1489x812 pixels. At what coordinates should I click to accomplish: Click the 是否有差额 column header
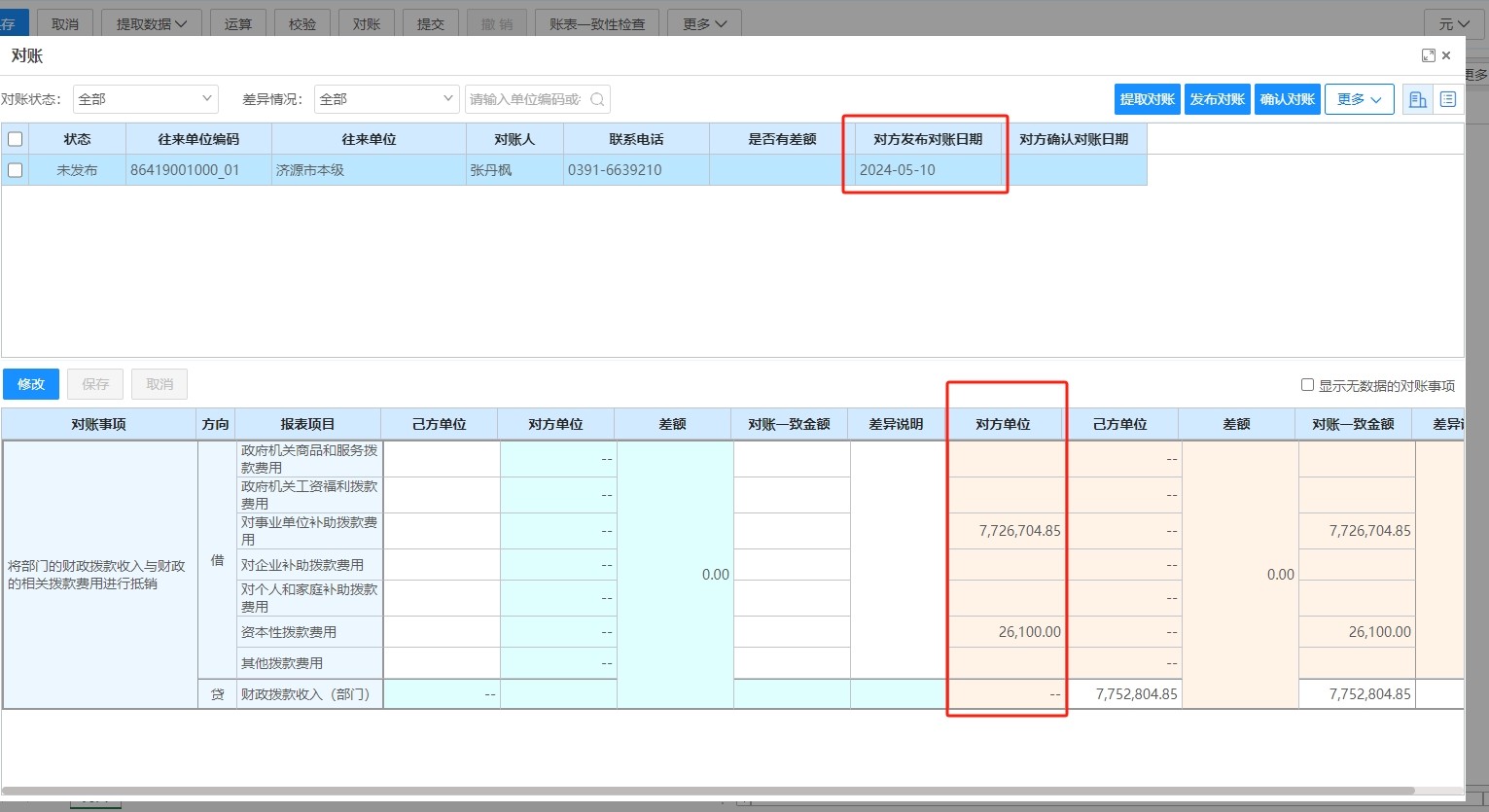[782, 139]
